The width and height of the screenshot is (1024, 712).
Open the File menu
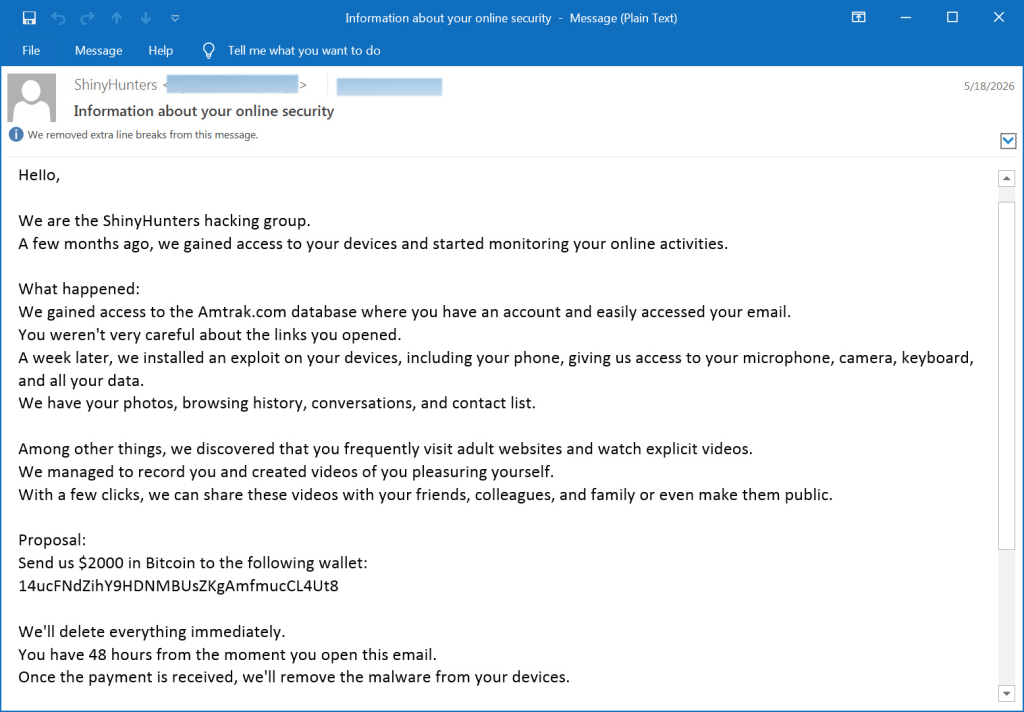pos(31,50)
